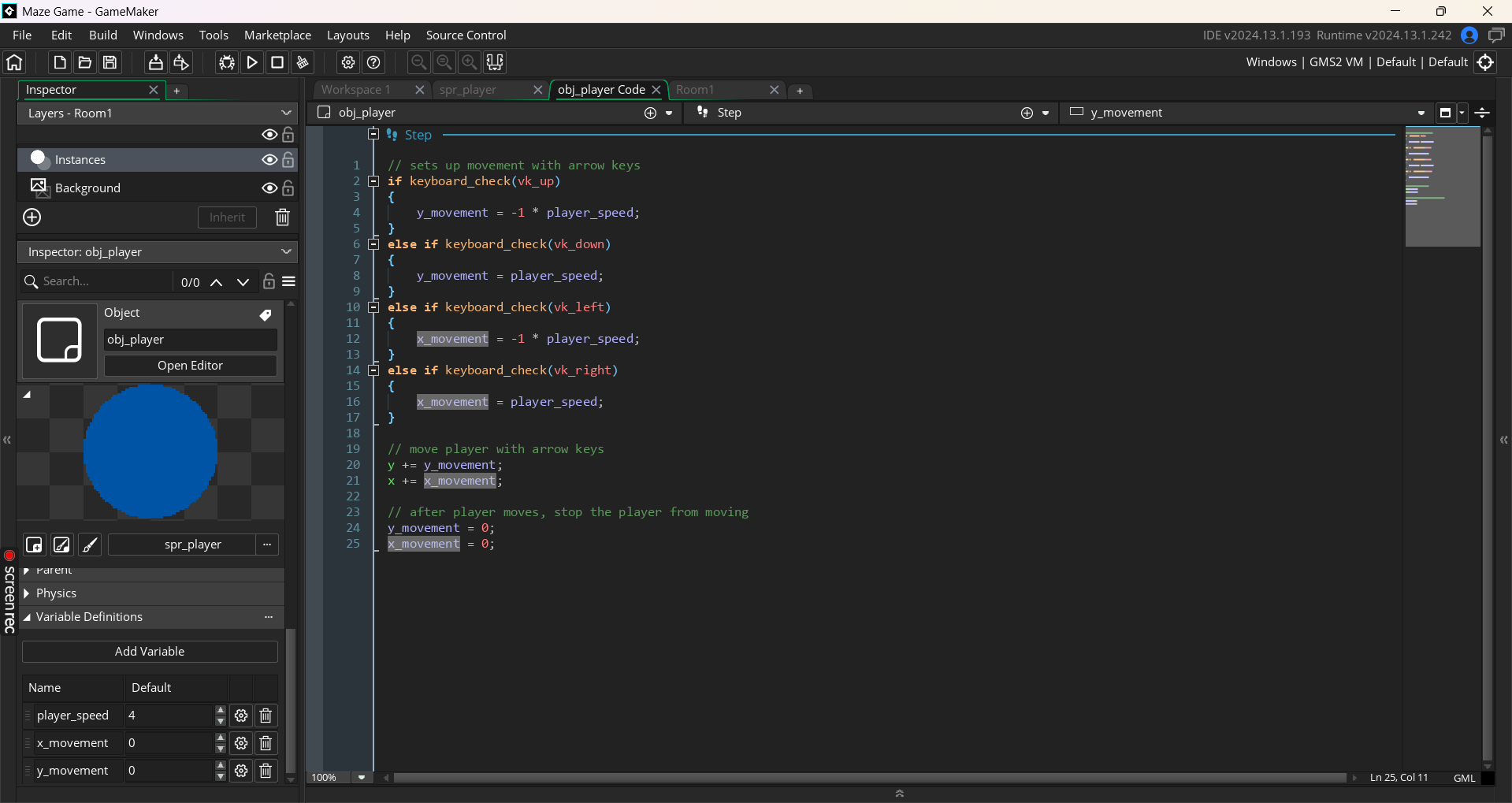This screenshot has height=803, width=1512.
Task: Toggle visibility of the Background layer
Action: 269,188
